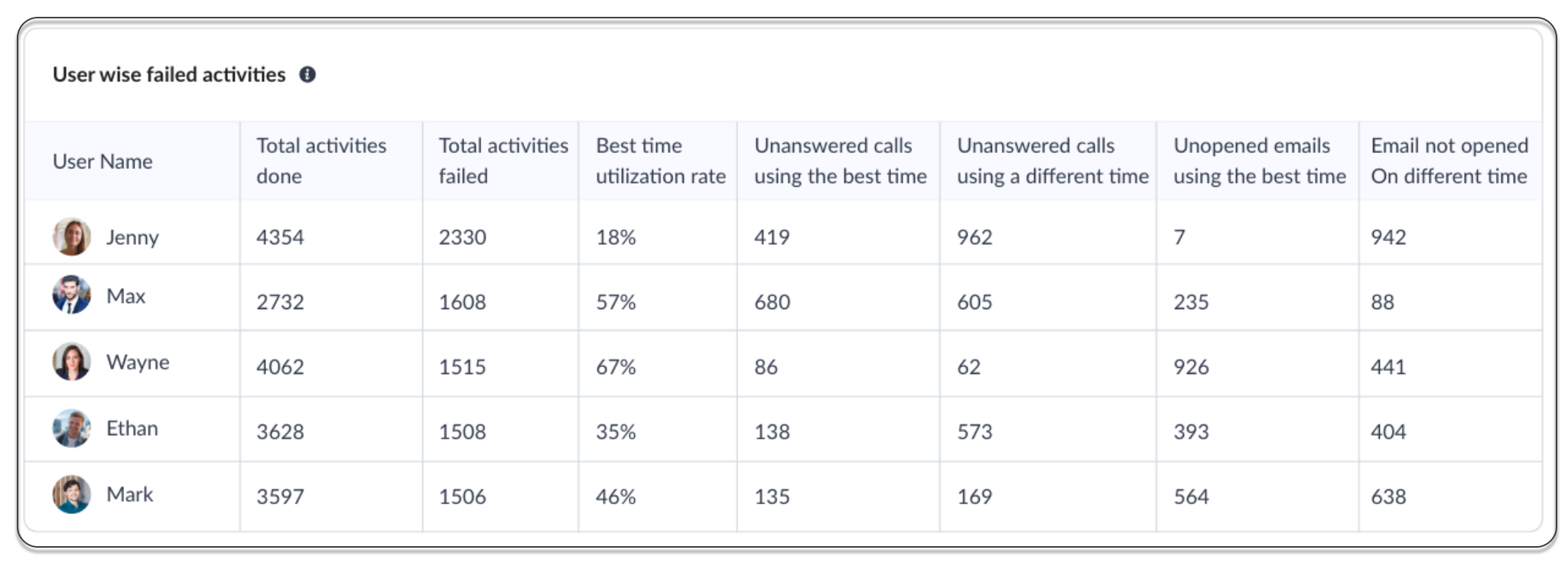Click Mark's profile avatar

[71, 494]
